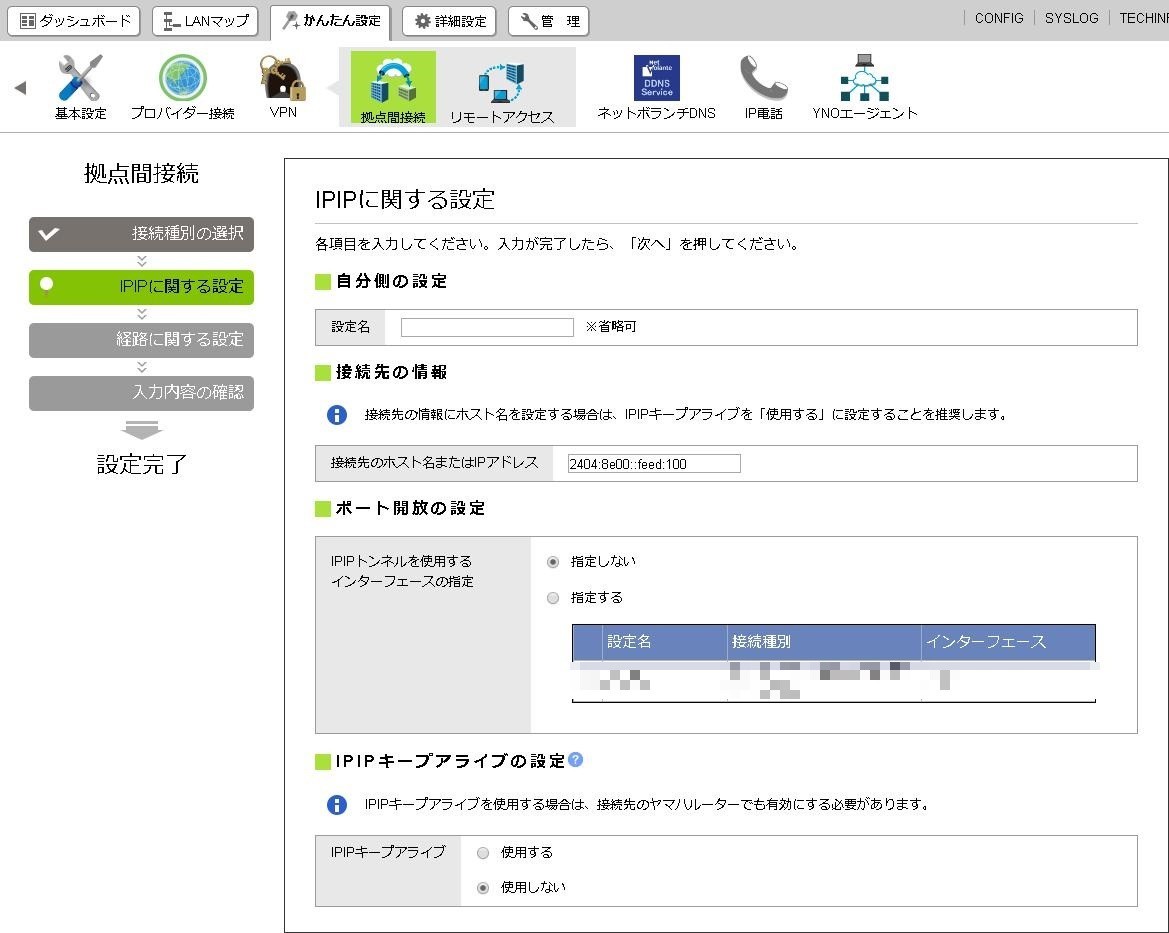Screen dimensions: 1169x933
Task: Select 使用する for IPIPキープアライブ
Action: coord(483,852)
